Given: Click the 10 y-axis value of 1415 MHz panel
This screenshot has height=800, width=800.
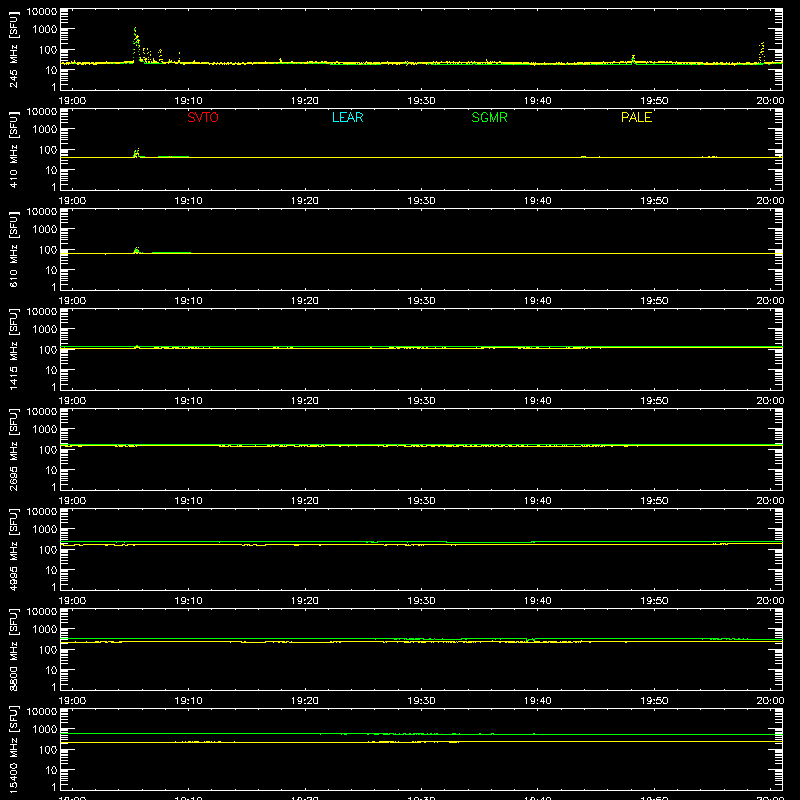Looking at the screenshot, I should [x=51, y=370].
